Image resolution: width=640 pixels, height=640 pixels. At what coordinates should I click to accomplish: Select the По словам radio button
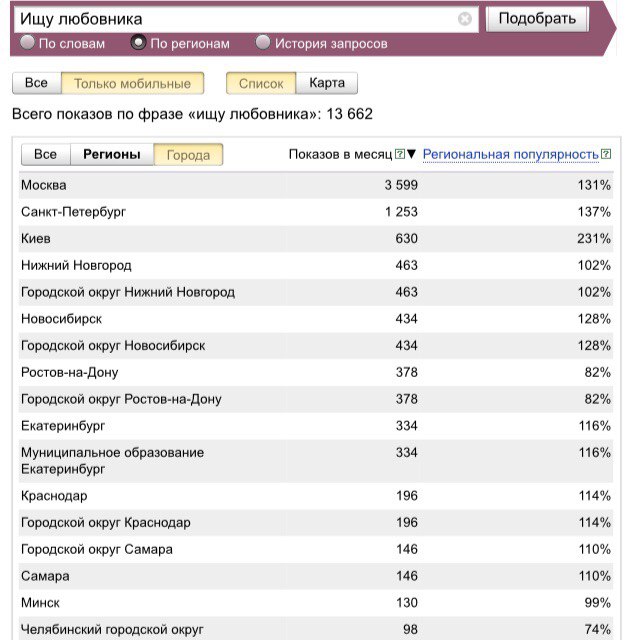[x=28, y=43]
